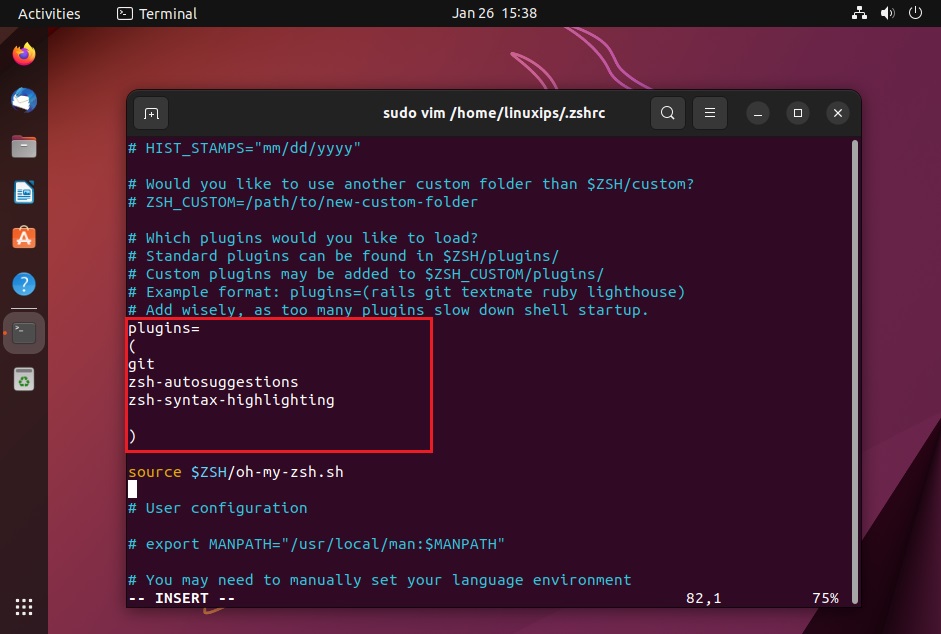The width and height of the screenshot is (941, 634).
Task: Open the Help application
Action: point(24,283)
